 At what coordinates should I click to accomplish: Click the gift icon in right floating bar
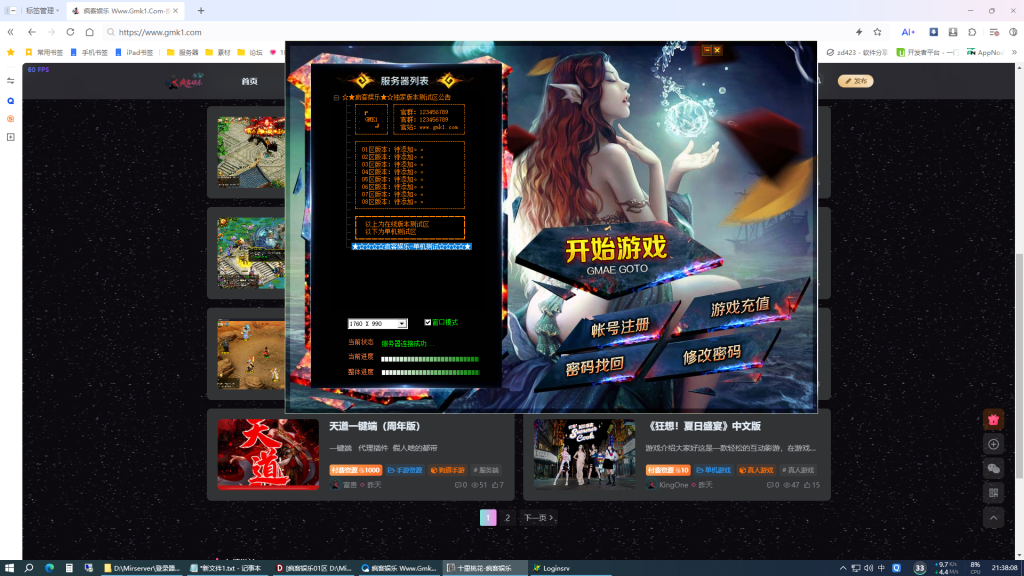[x=993, y=420]
